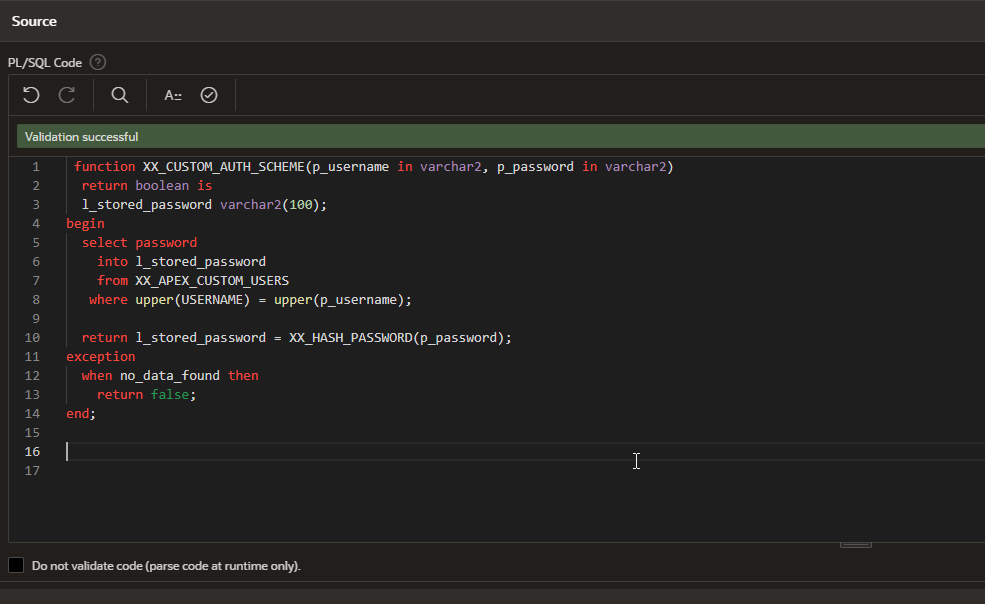Click 'select password' on line 5
Image resolution: width=985 pixels, height=604 pixels.
[139, 243]
